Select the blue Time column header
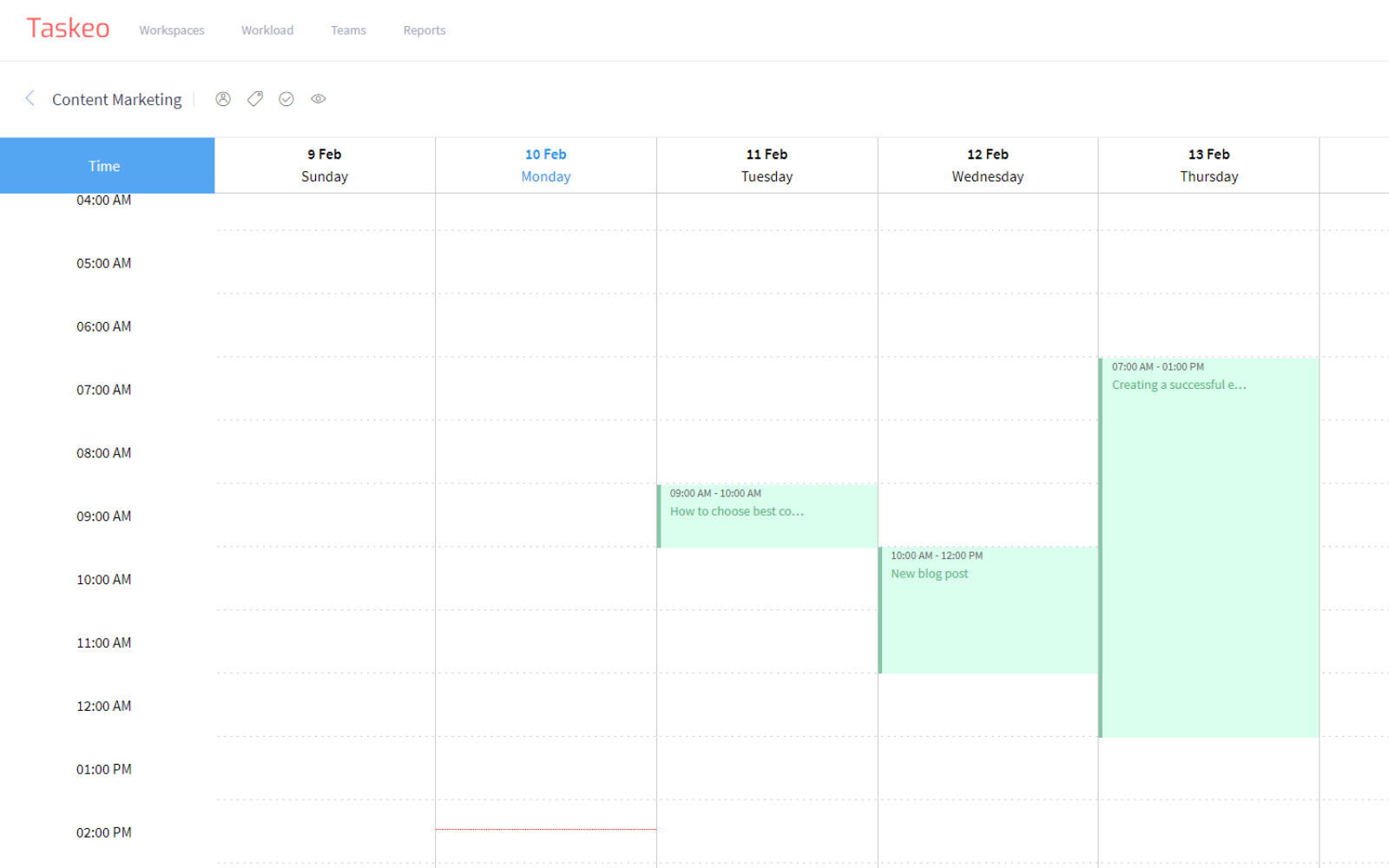 coord(104,165)
